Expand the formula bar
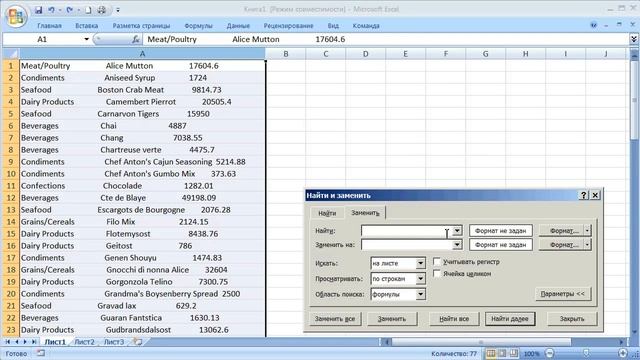640x360 pixels. (x=634, y=39)
